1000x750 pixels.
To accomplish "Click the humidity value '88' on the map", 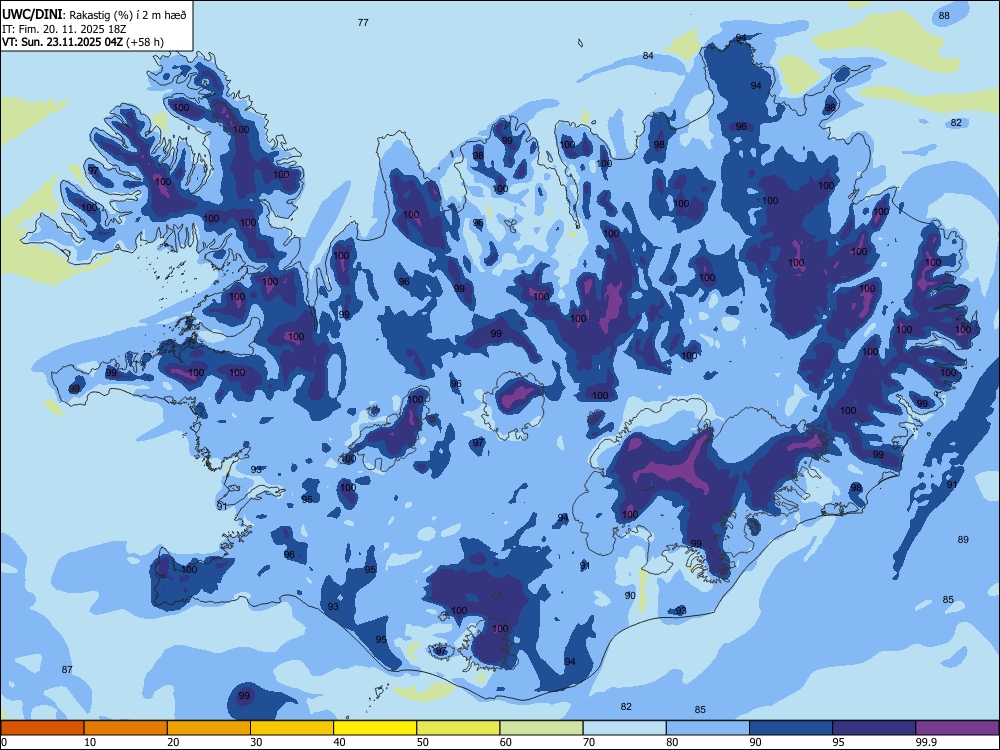I will tap(944, 15).
